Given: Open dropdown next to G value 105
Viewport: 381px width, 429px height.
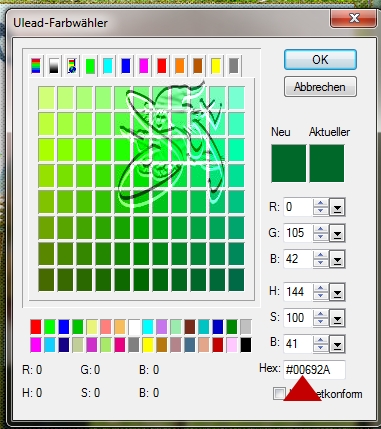Looking at the screenshot, I should 337,233.
